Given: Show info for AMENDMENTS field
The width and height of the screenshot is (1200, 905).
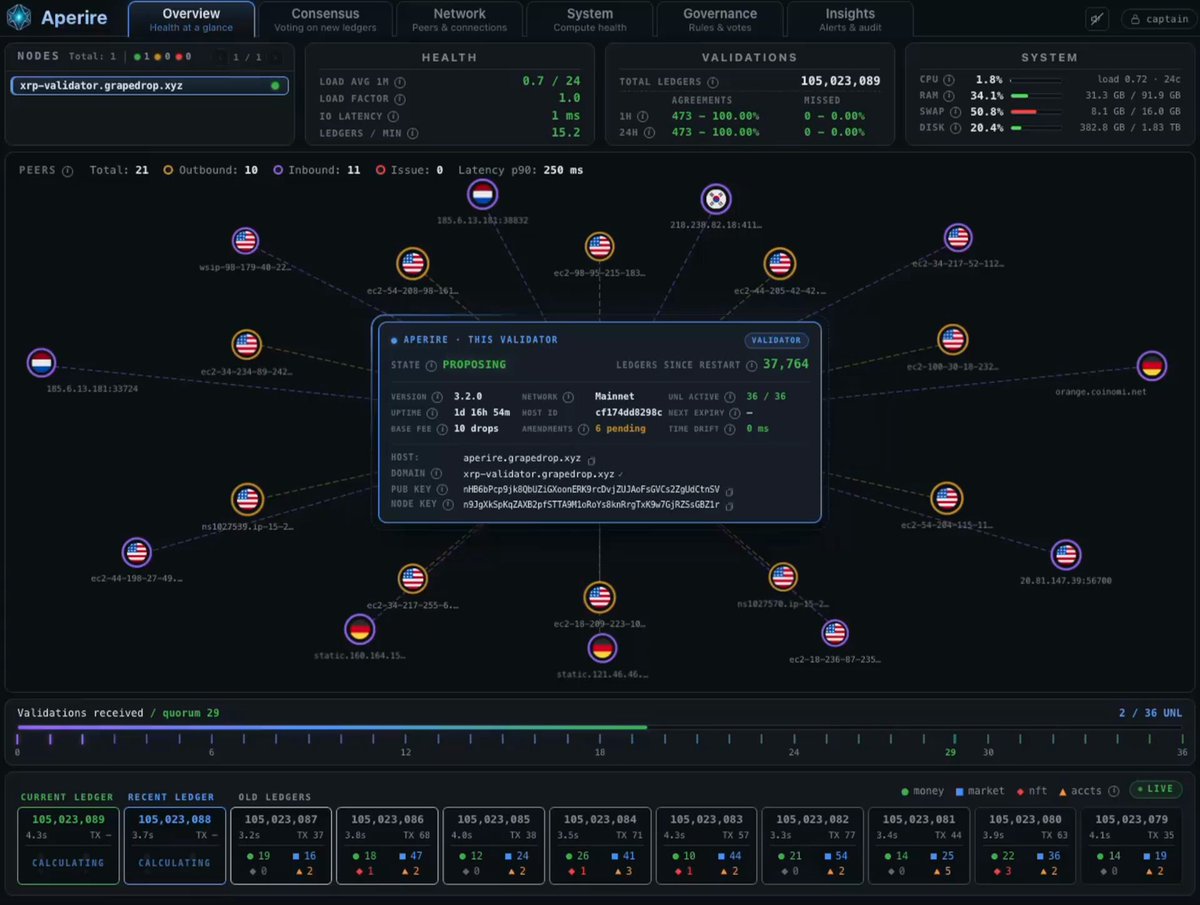Looking at the screenshot, I should 583,429.
